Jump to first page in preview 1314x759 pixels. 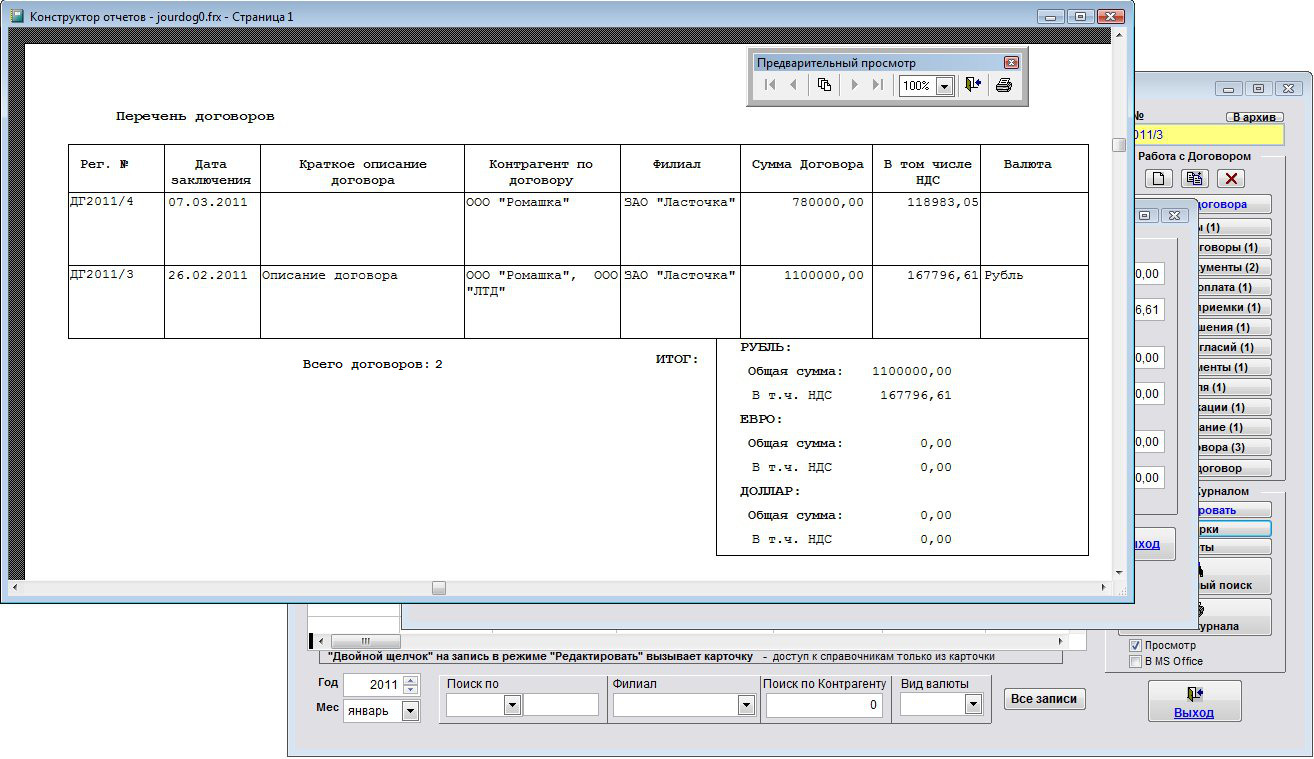tap(769, 86)
